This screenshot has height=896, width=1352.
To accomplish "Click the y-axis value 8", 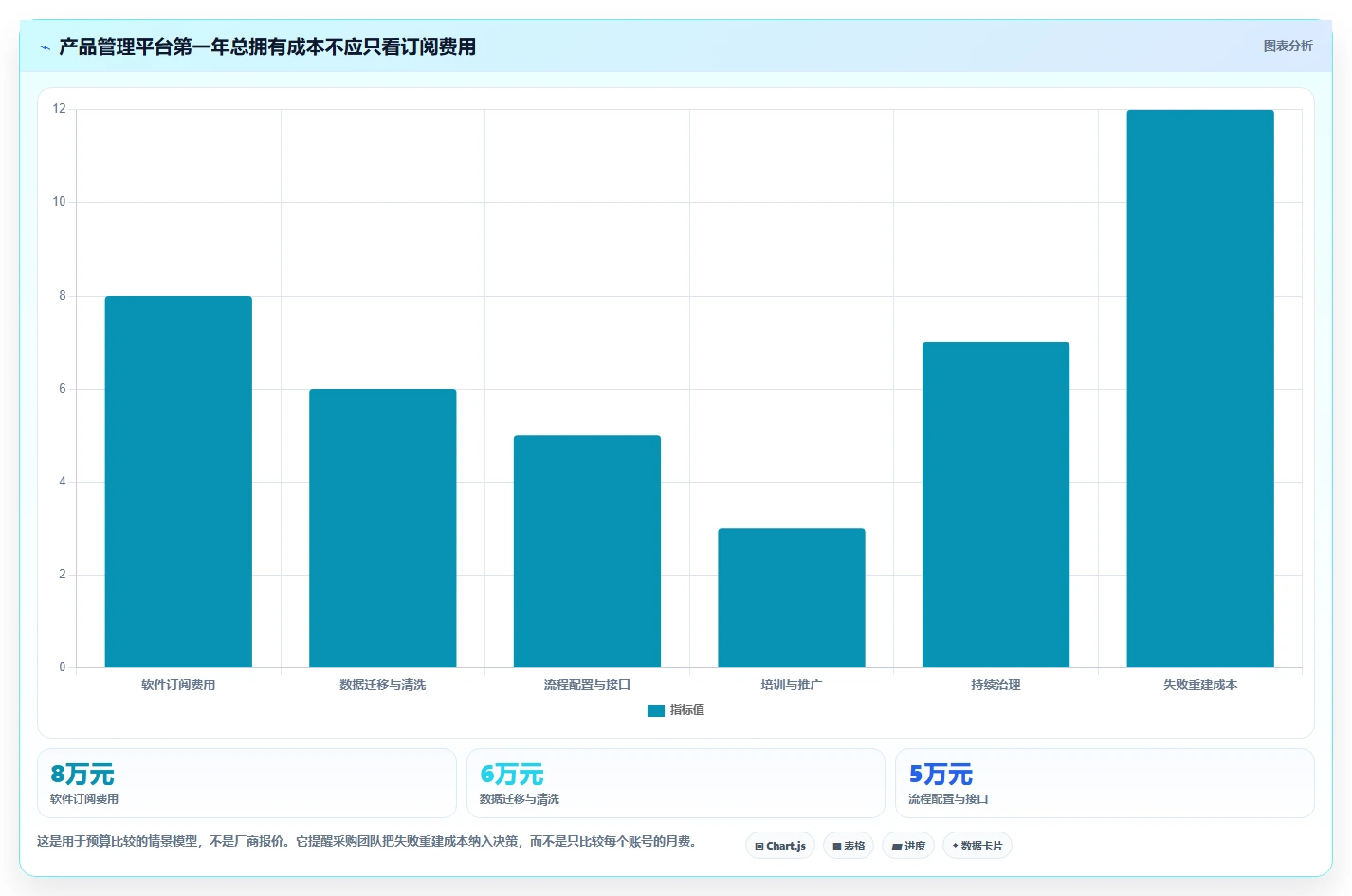I will (63, 296).
